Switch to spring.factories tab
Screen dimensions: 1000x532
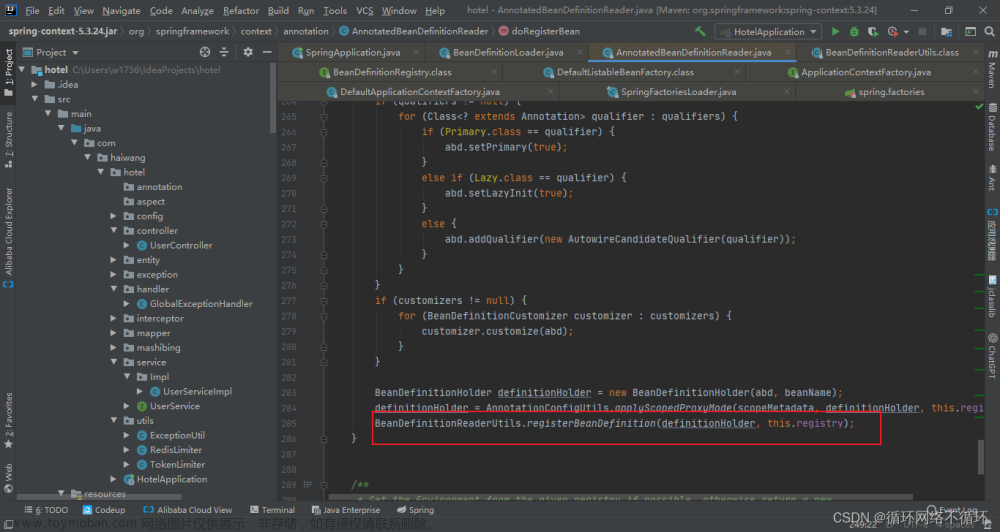[890, 92]
